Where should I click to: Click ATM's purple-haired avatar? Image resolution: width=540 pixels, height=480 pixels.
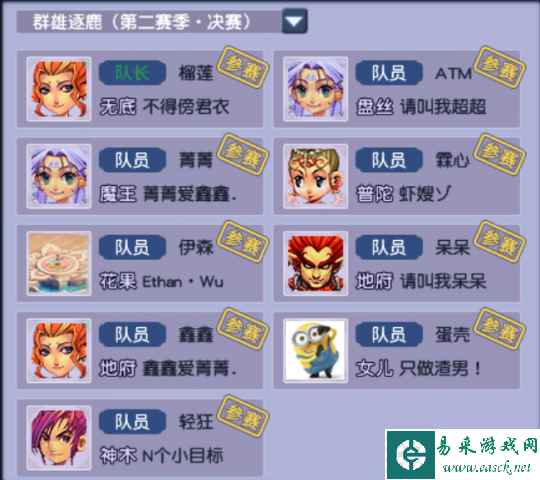tap(315, 89)
